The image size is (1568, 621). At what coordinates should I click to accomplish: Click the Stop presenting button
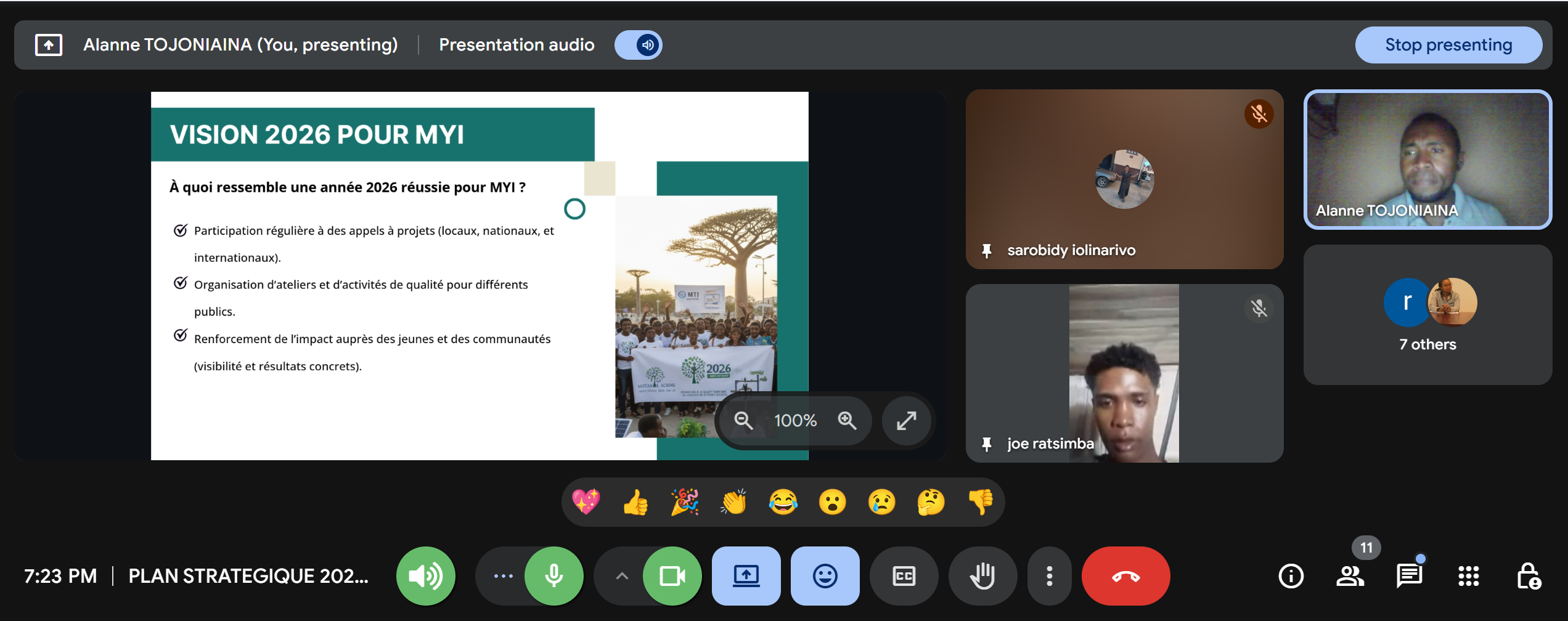click(x=1448, y=45)
